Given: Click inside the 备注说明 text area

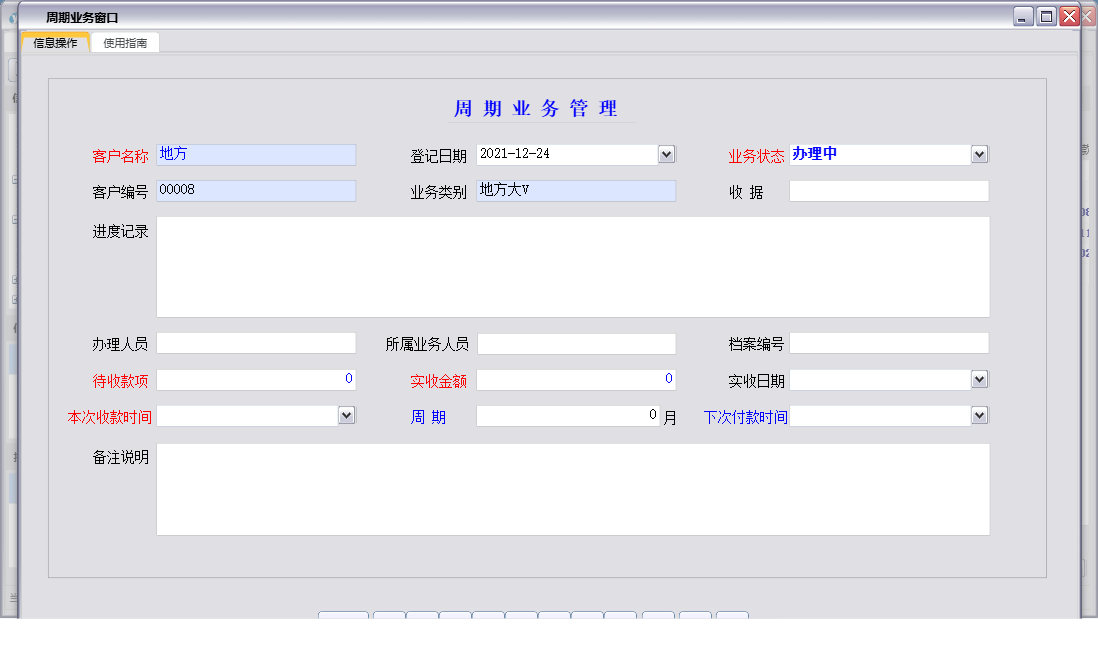Looking at the screenshot, I should click(x=572, y=488).
